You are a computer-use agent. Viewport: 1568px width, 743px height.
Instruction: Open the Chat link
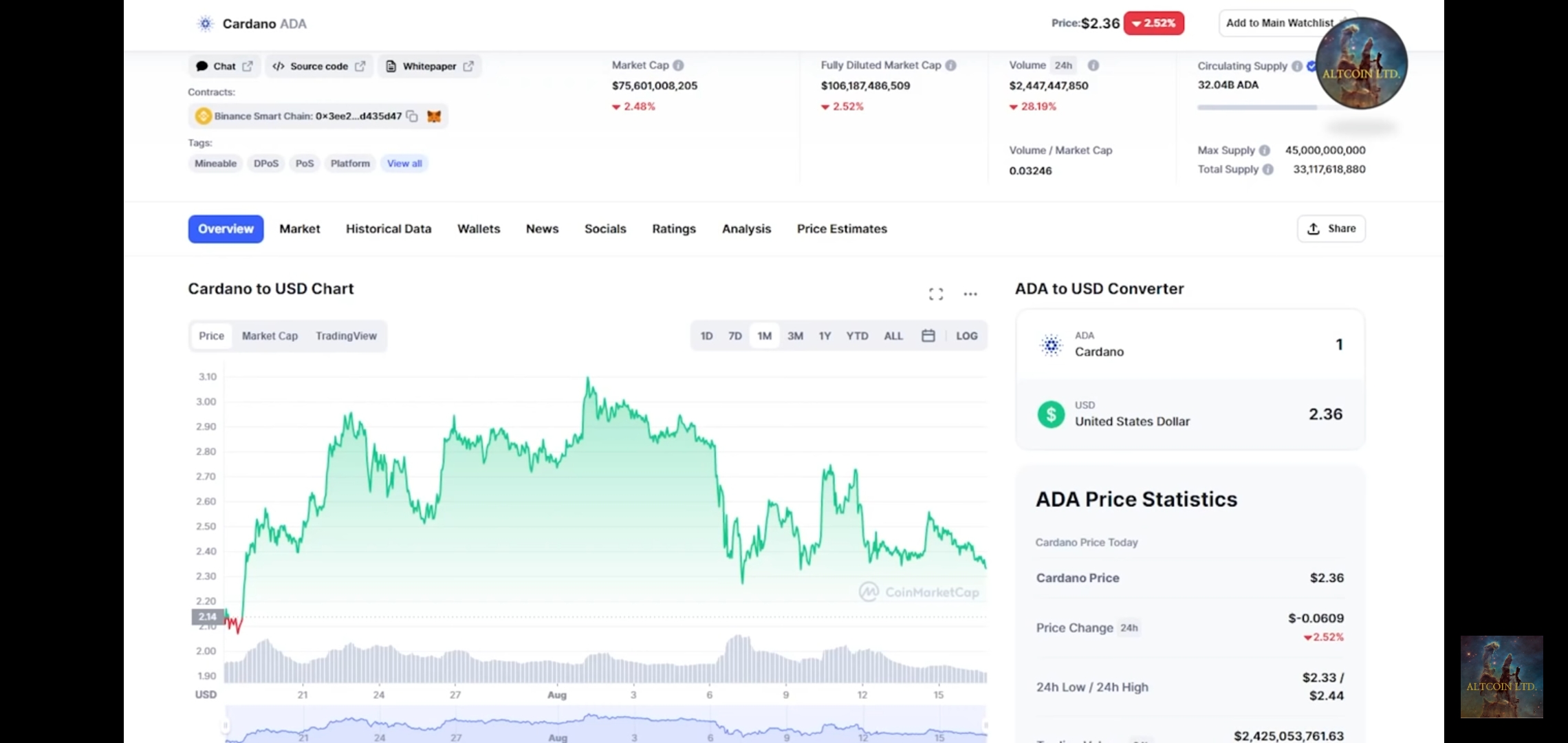click(224, 66)
